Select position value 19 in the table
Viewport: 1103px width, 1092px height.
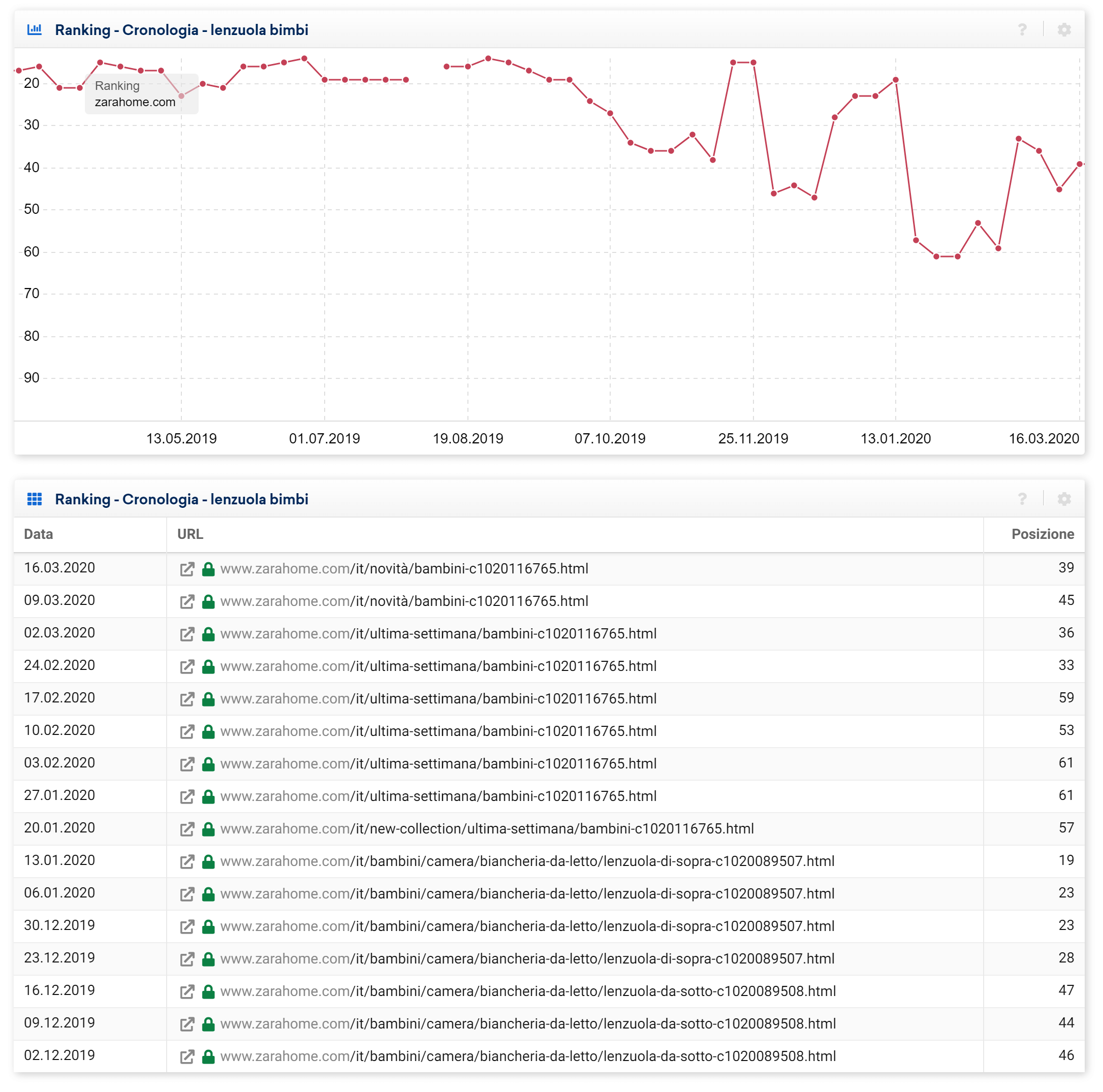point(1066,861)
